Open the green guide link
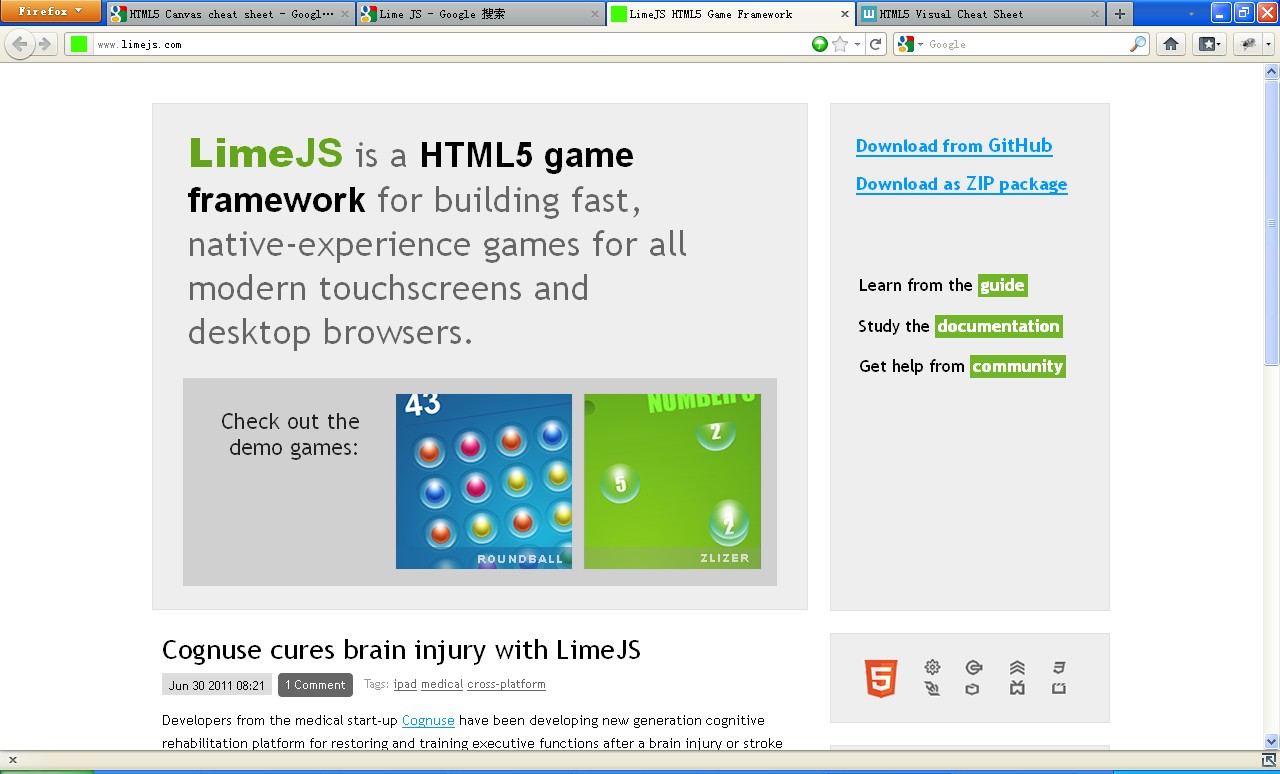The image size is (1280, 774). [1002, 285]
